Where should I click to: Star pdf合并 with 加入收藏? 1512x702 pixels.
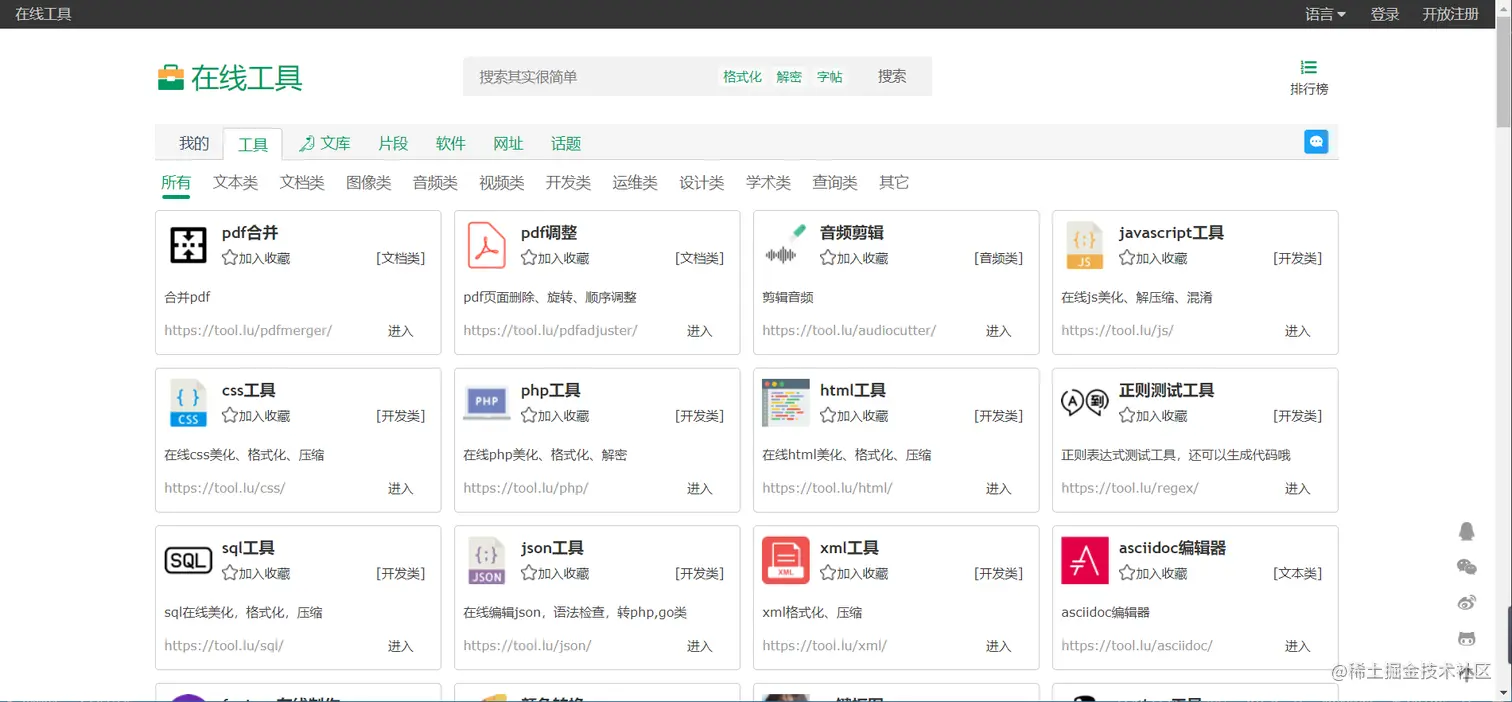pos(256,258)
